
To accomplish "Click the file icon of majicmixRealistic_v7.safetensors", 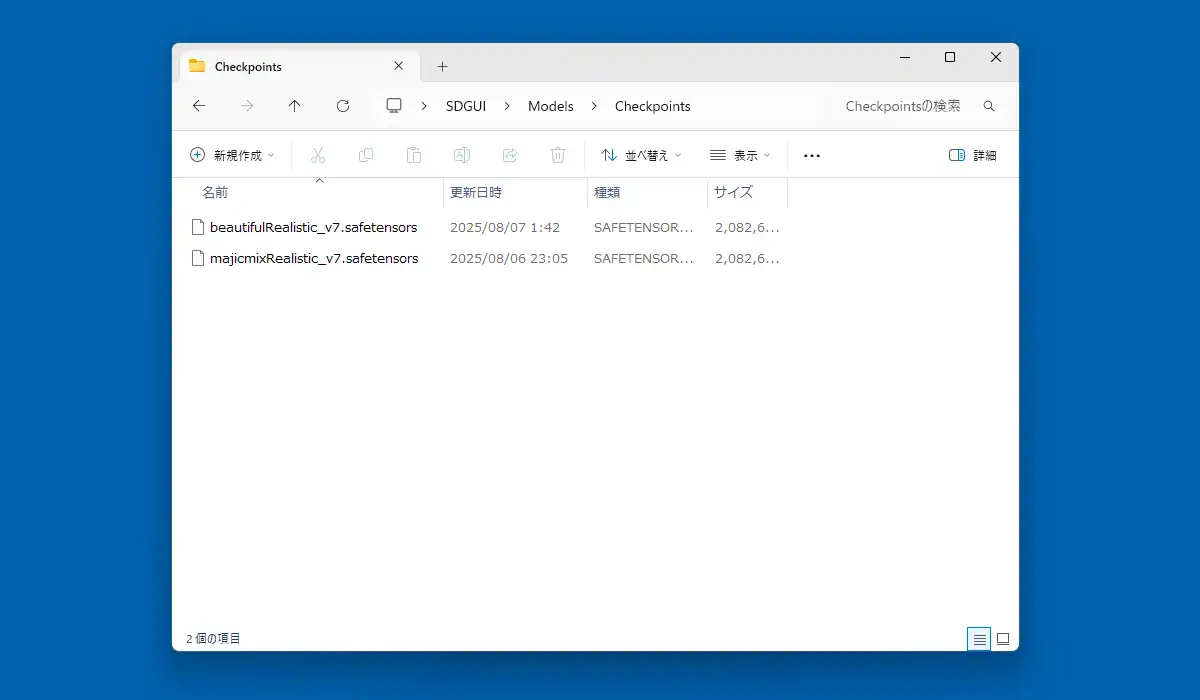I will [x=198, y=258].
